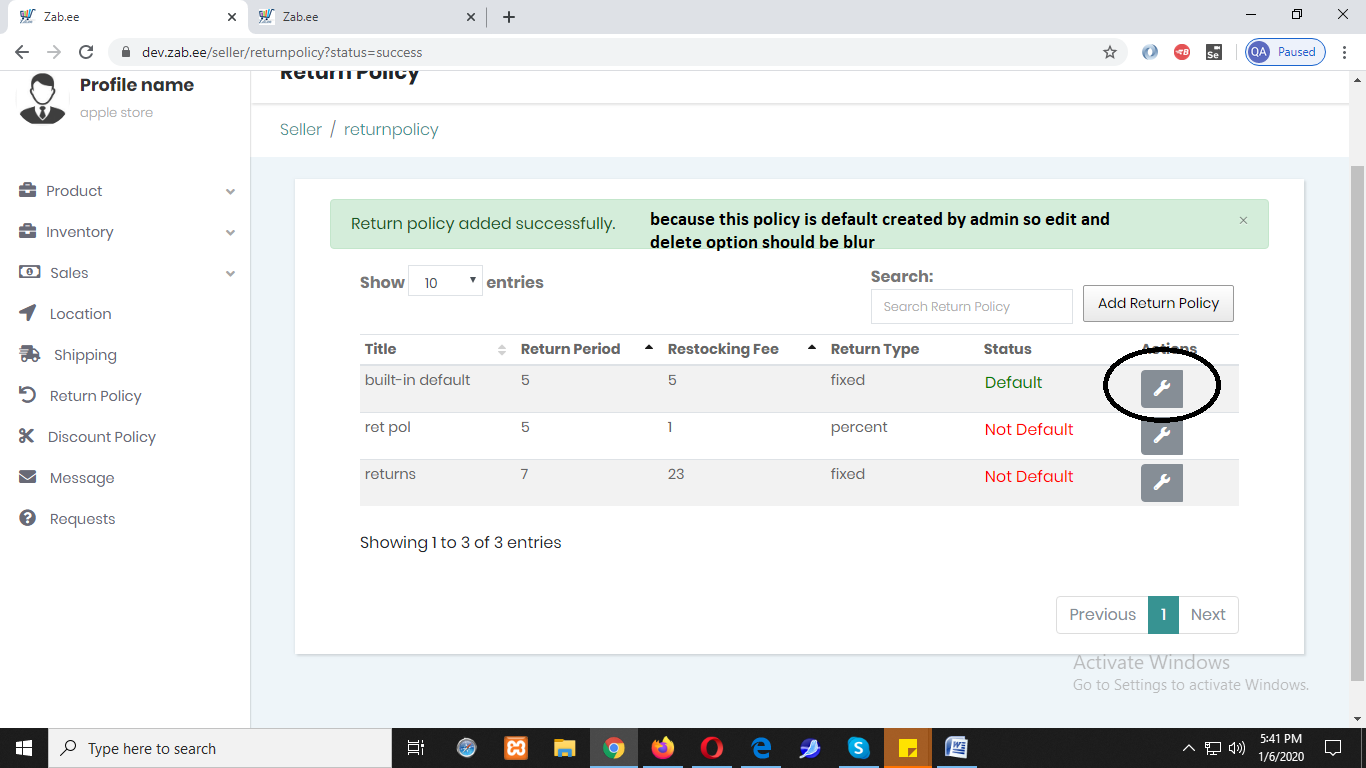1366x768 pixels.
Task: Click the Product briefcase icon in sidebar
Action: 28,190
